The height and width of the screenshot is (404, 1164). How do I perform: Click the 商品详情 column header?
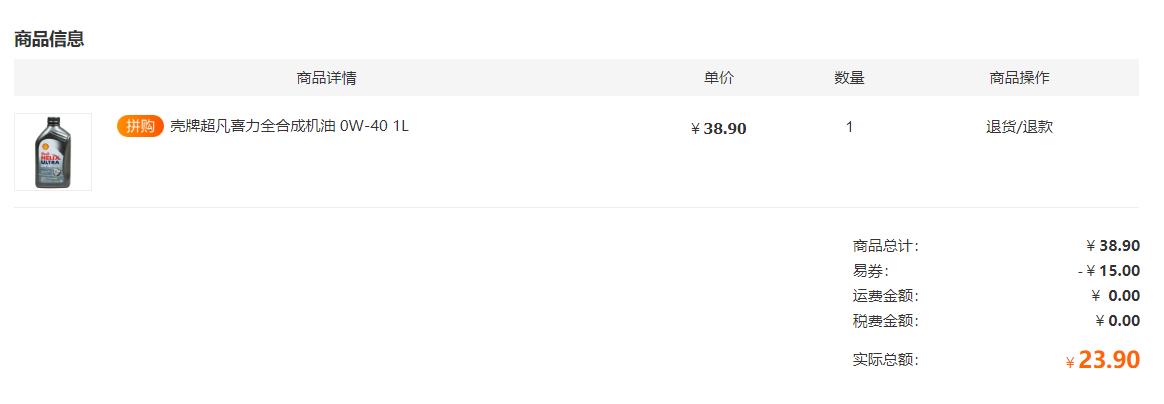[x=327, y=77]
